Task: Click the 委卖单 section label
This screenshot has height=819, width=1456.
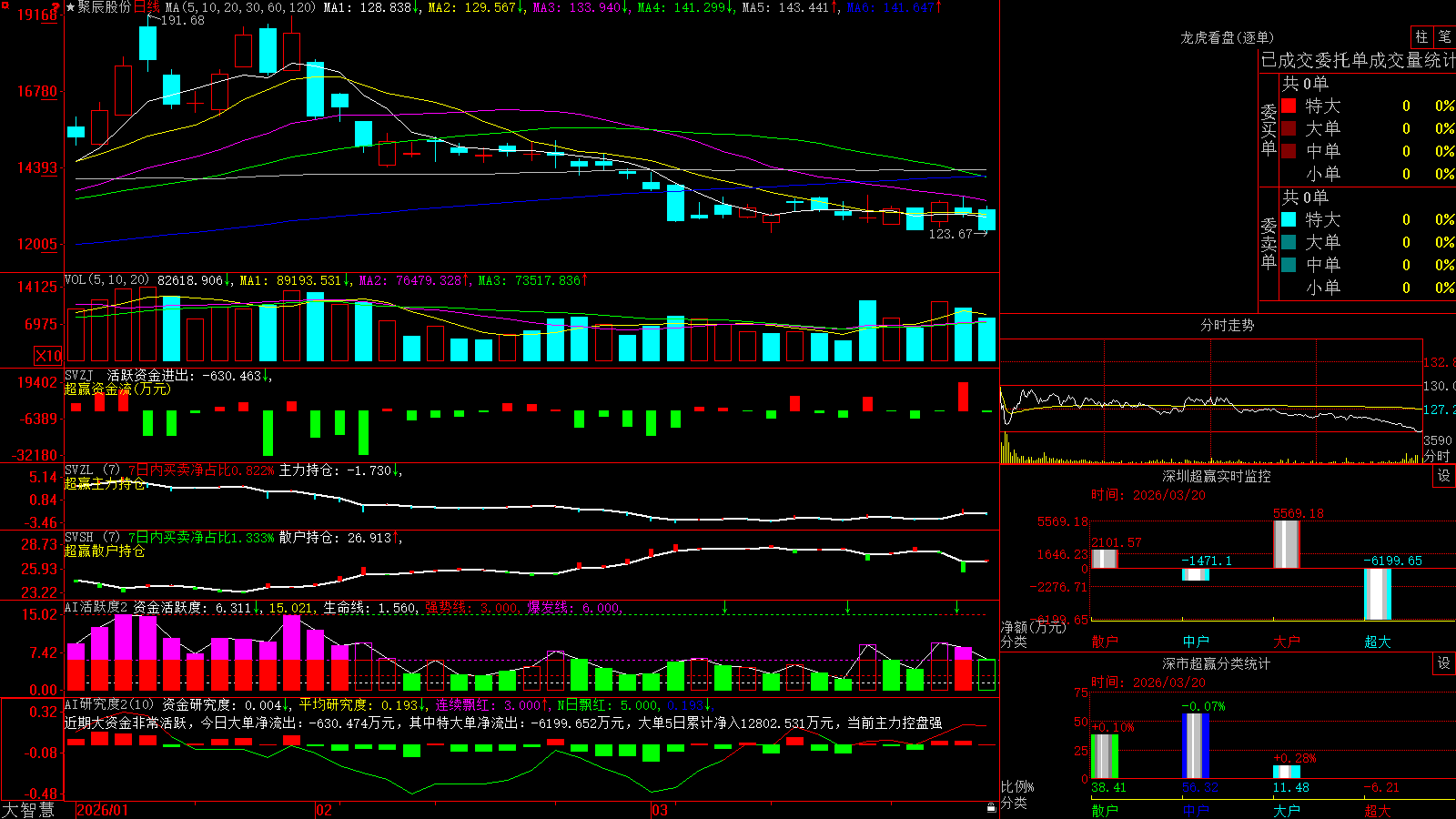Action: click(1269, 243)
